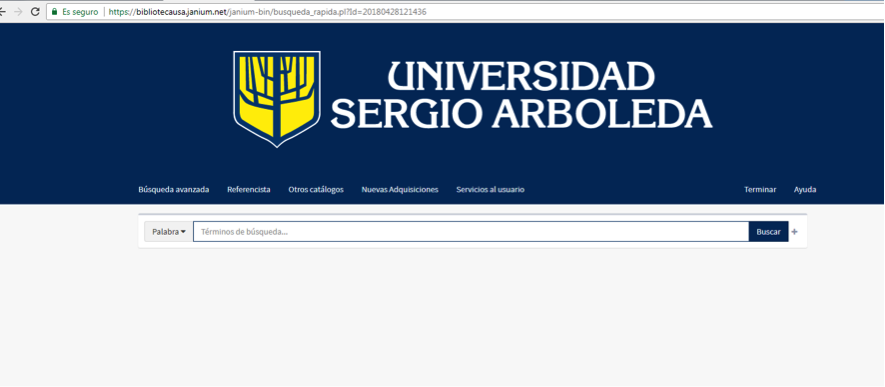Click the Ayuda link
Image resolution: width=885 pixels, height=387 pixels.
pos(805,190)
